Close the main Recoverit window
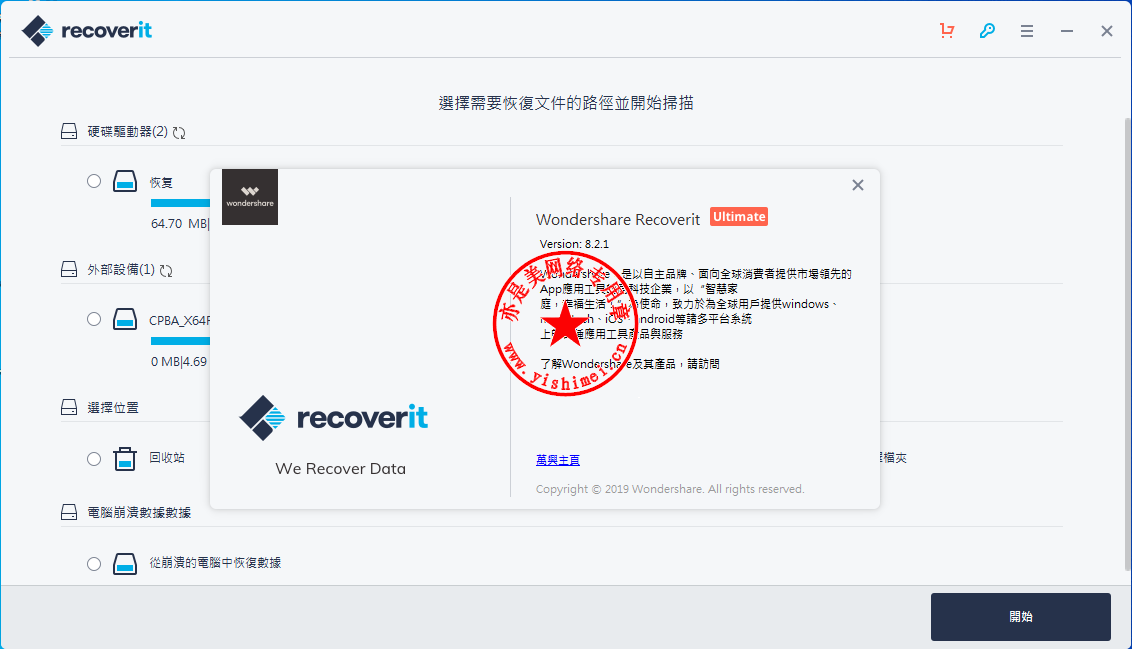 pos(1106,31)
